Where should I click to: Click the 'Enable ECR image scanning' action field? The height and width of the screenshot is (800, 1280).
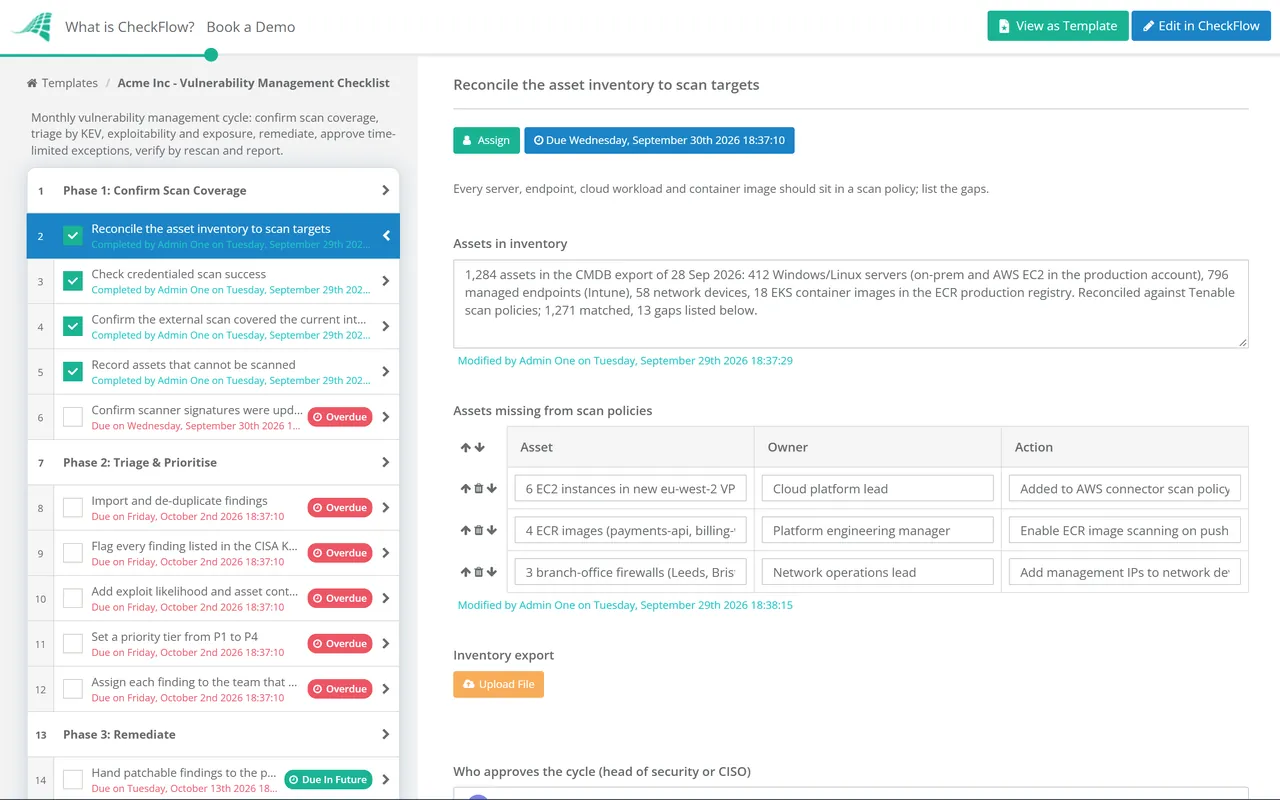pyautogui.click(x=1124, y=531)
